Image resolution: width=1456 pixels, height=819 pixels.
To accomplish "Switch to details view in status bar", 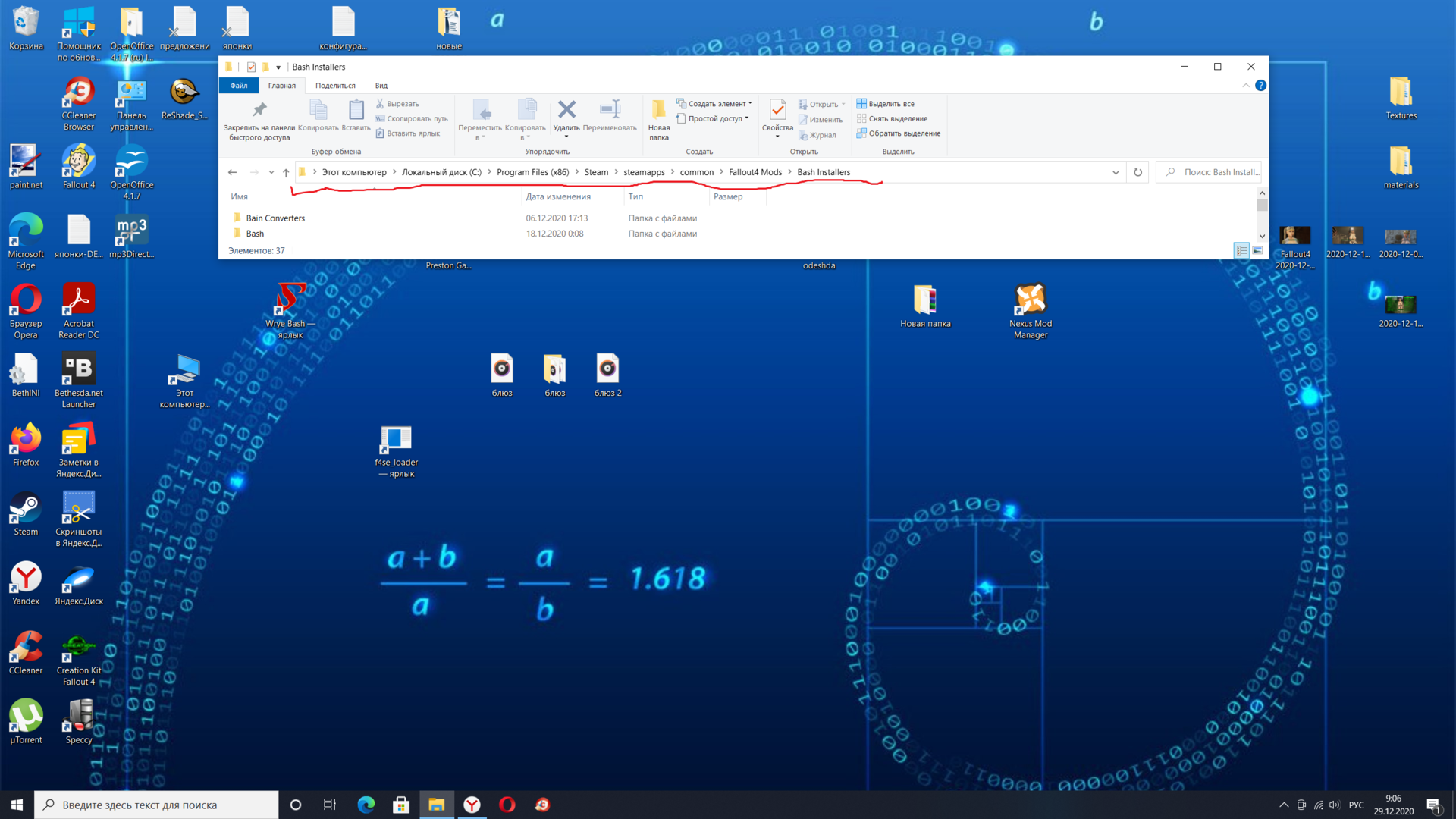I will 1241,250.
